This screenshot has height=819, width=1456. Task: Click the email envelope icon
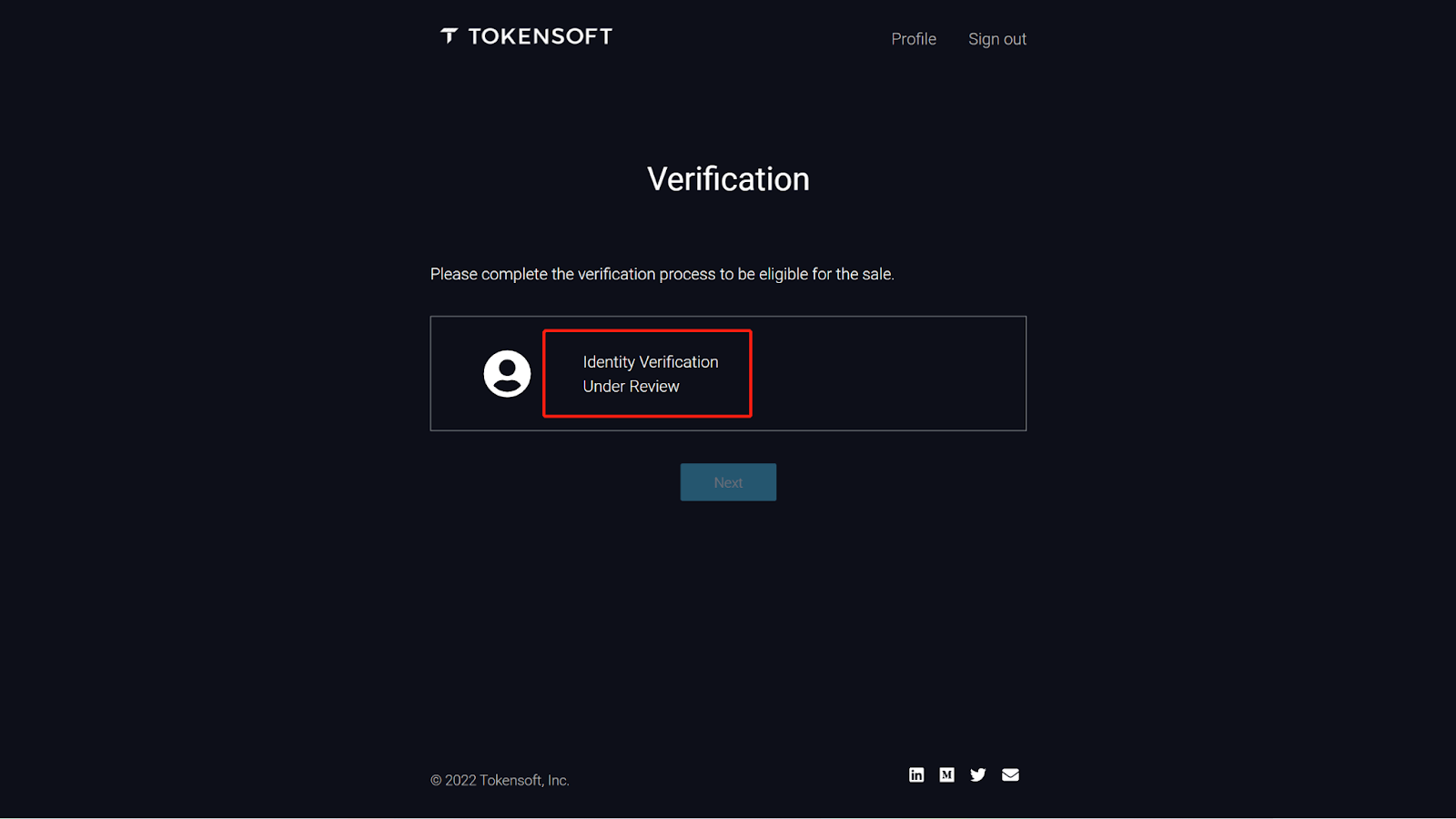coord(1010,774)
